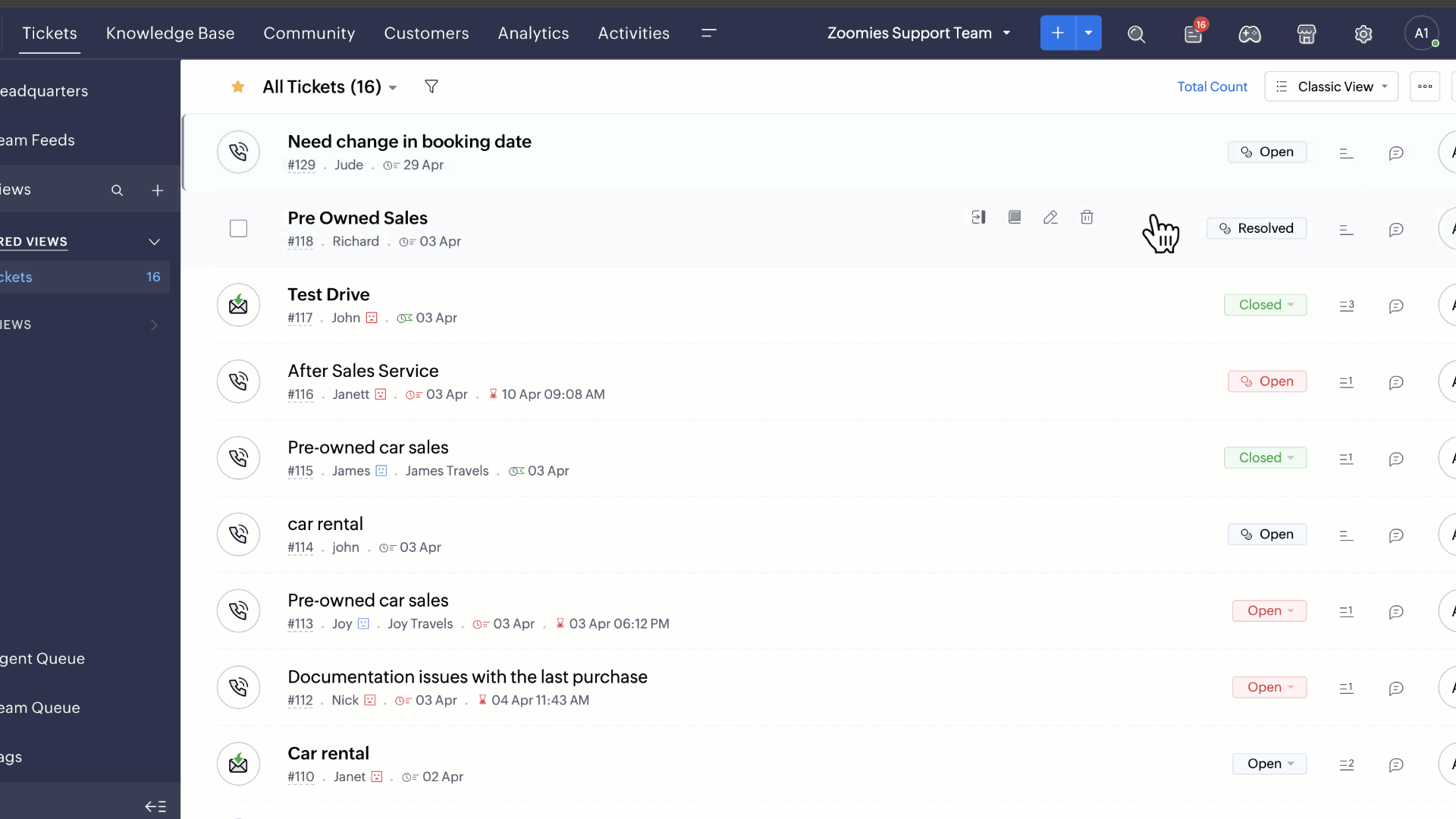Click Open status of ticket #129
This screenshot has height=819, width=1456.
tap(1267, 152)
